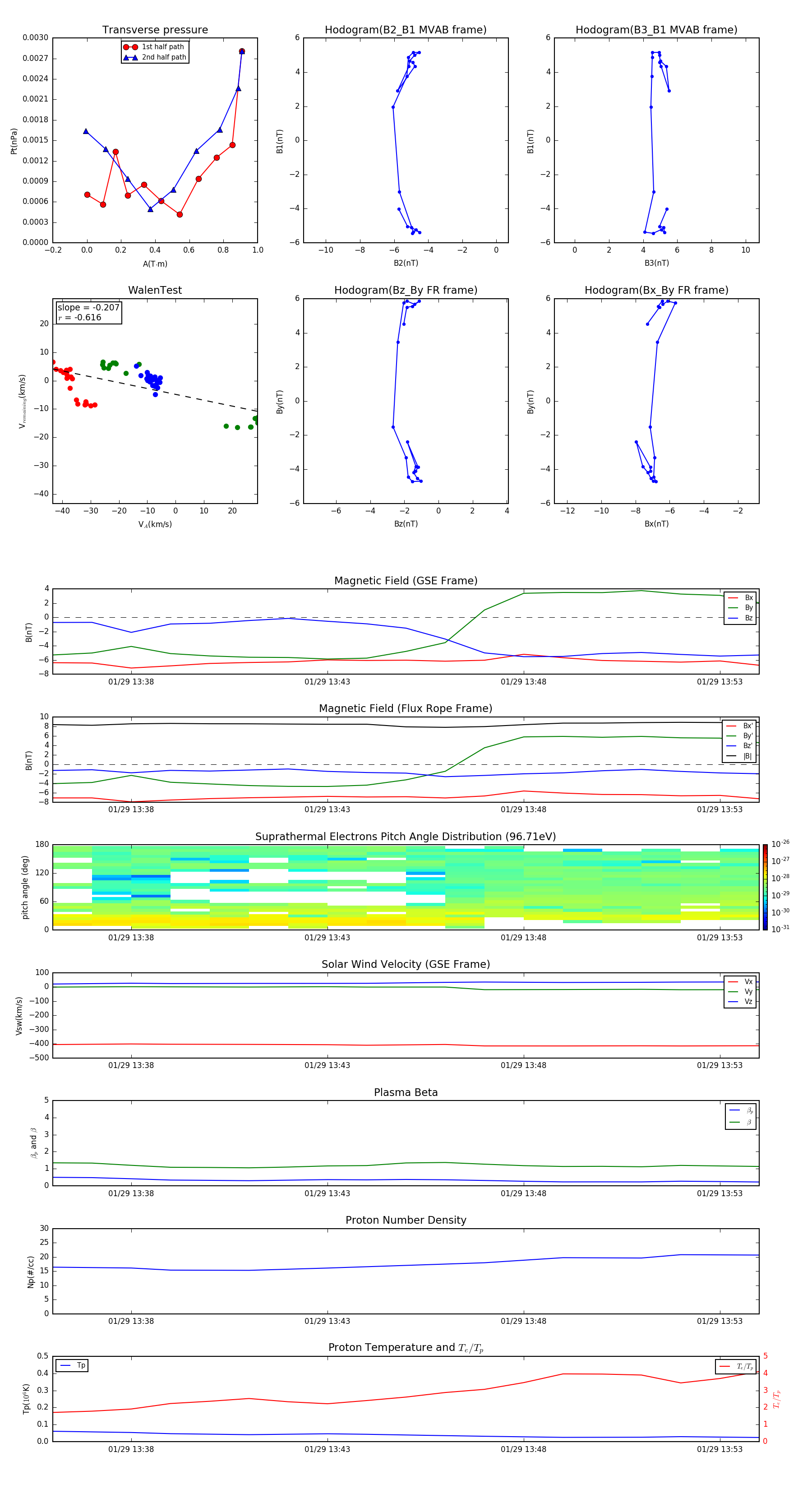Click Suprathermal Electrons Pitch Angle Distribution title

point(406,837)
